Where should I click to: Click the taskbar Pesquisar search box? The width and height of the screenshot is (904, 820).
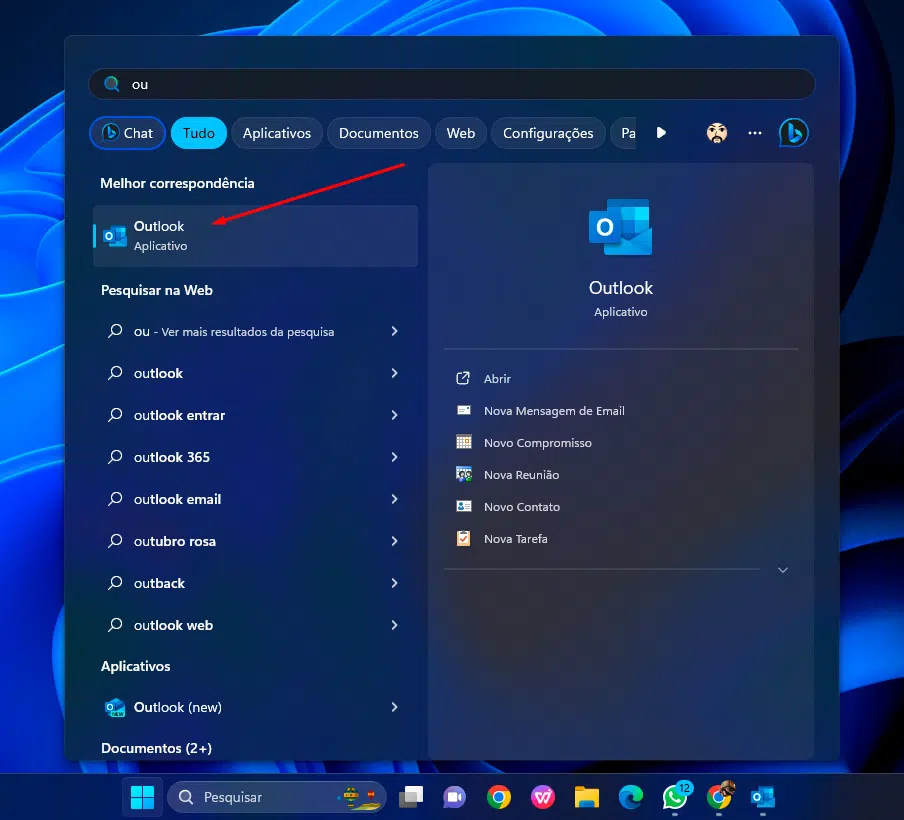[x=277, y=797]
